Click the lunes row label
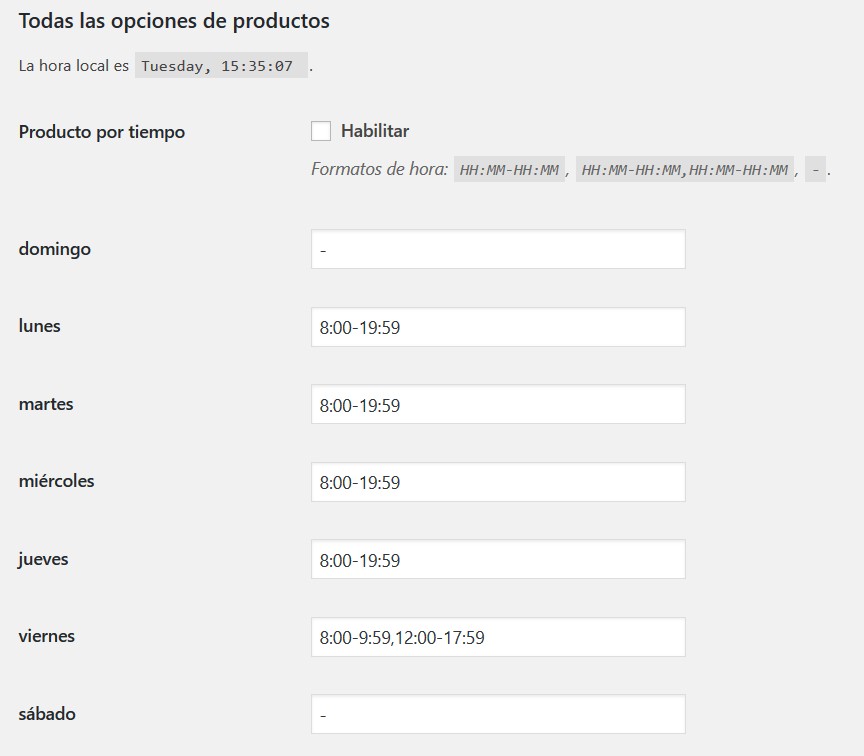Screen dimensions: 864x756 [x=40, y=326]
